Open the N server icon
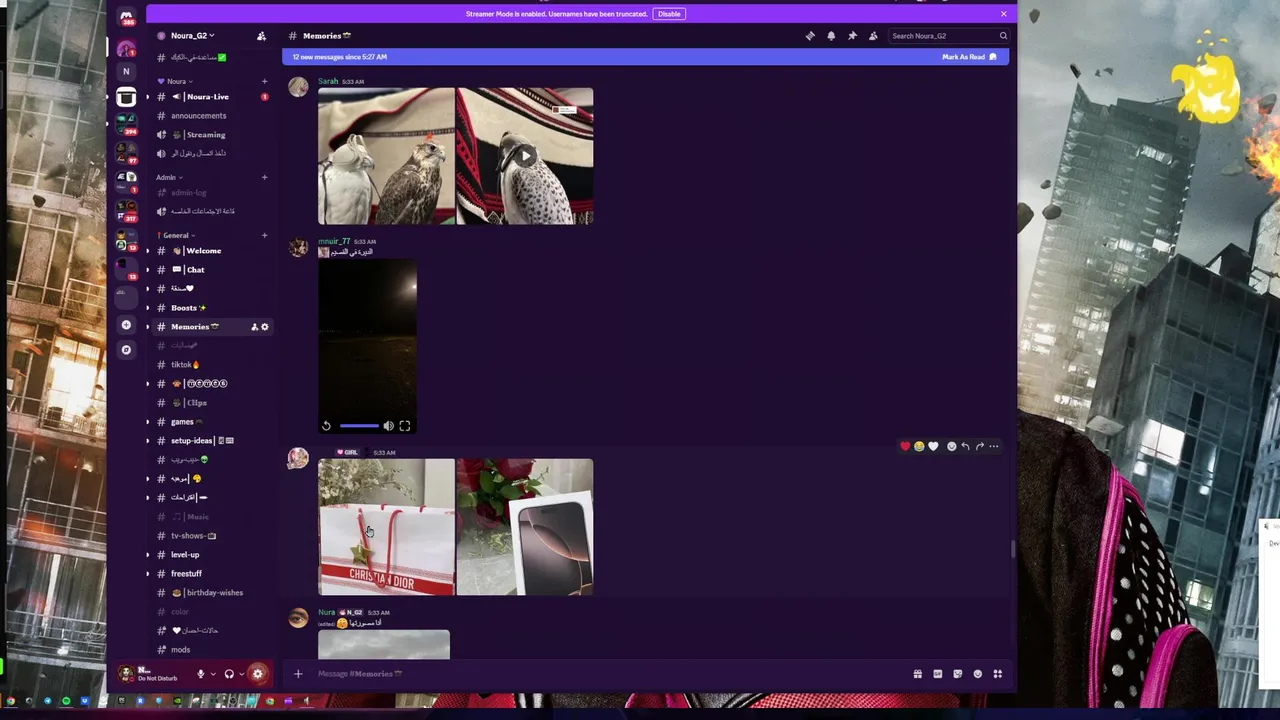 coord(126,72)
